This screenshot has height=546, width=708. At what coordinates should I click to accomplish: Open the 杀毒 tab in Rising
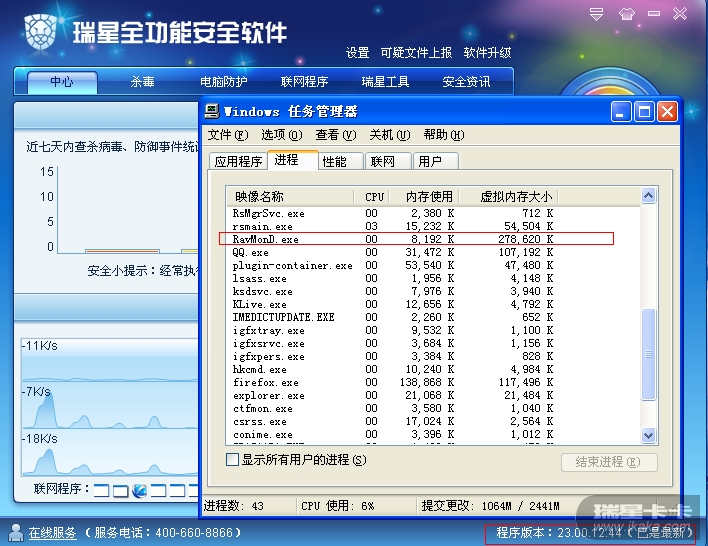[143, 82]
